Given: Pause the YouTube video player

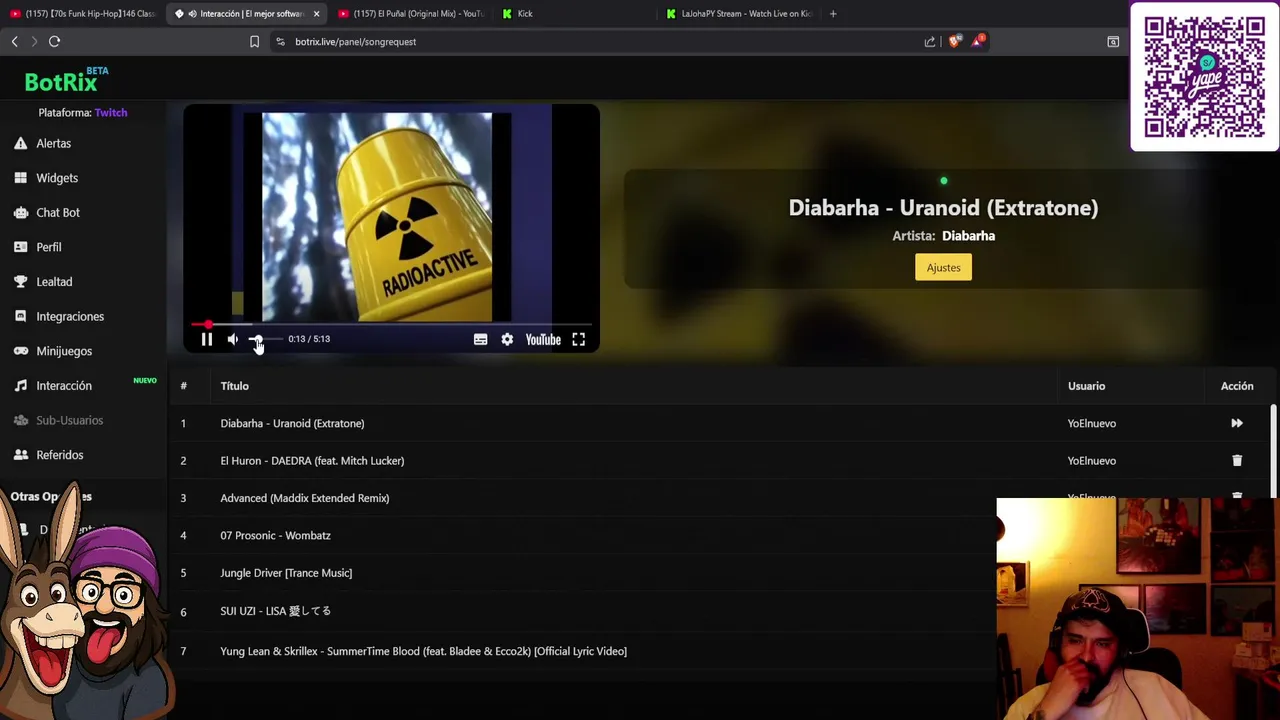Looking at the screenshot, I should click(207, 340).
